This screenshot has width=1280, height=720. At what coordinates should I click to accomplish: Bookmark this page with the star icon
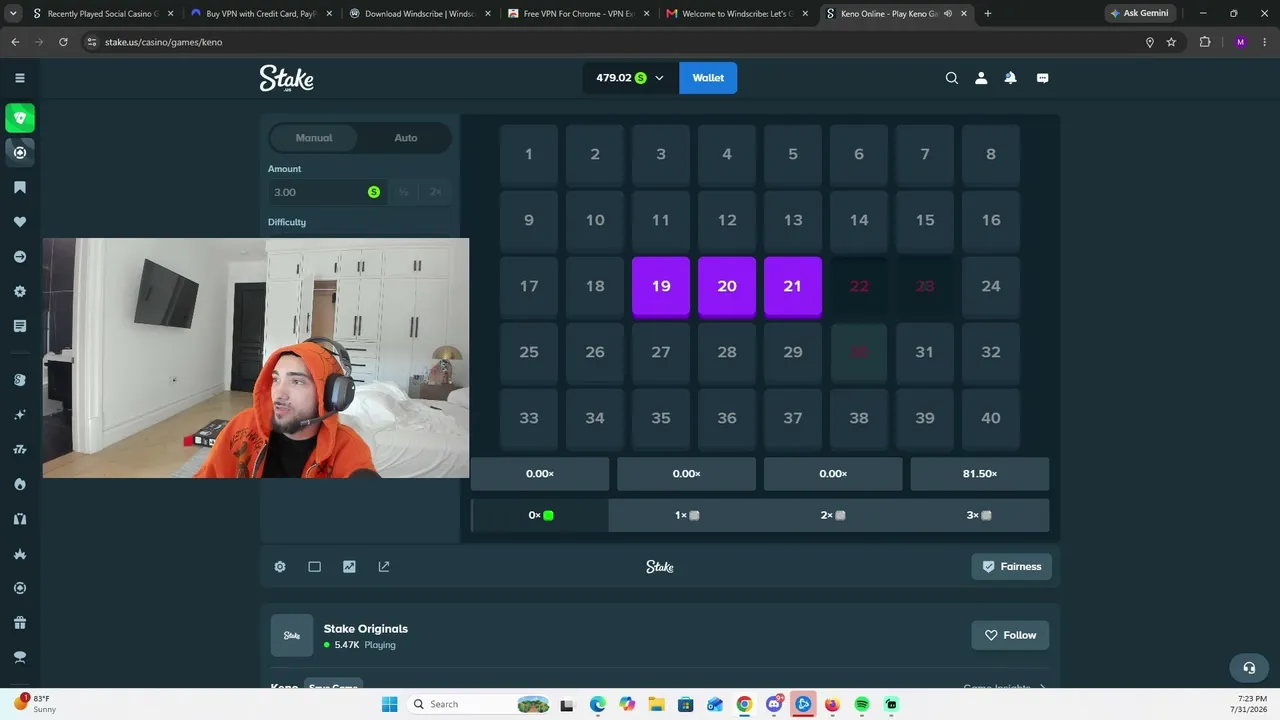pos(1171,42)
